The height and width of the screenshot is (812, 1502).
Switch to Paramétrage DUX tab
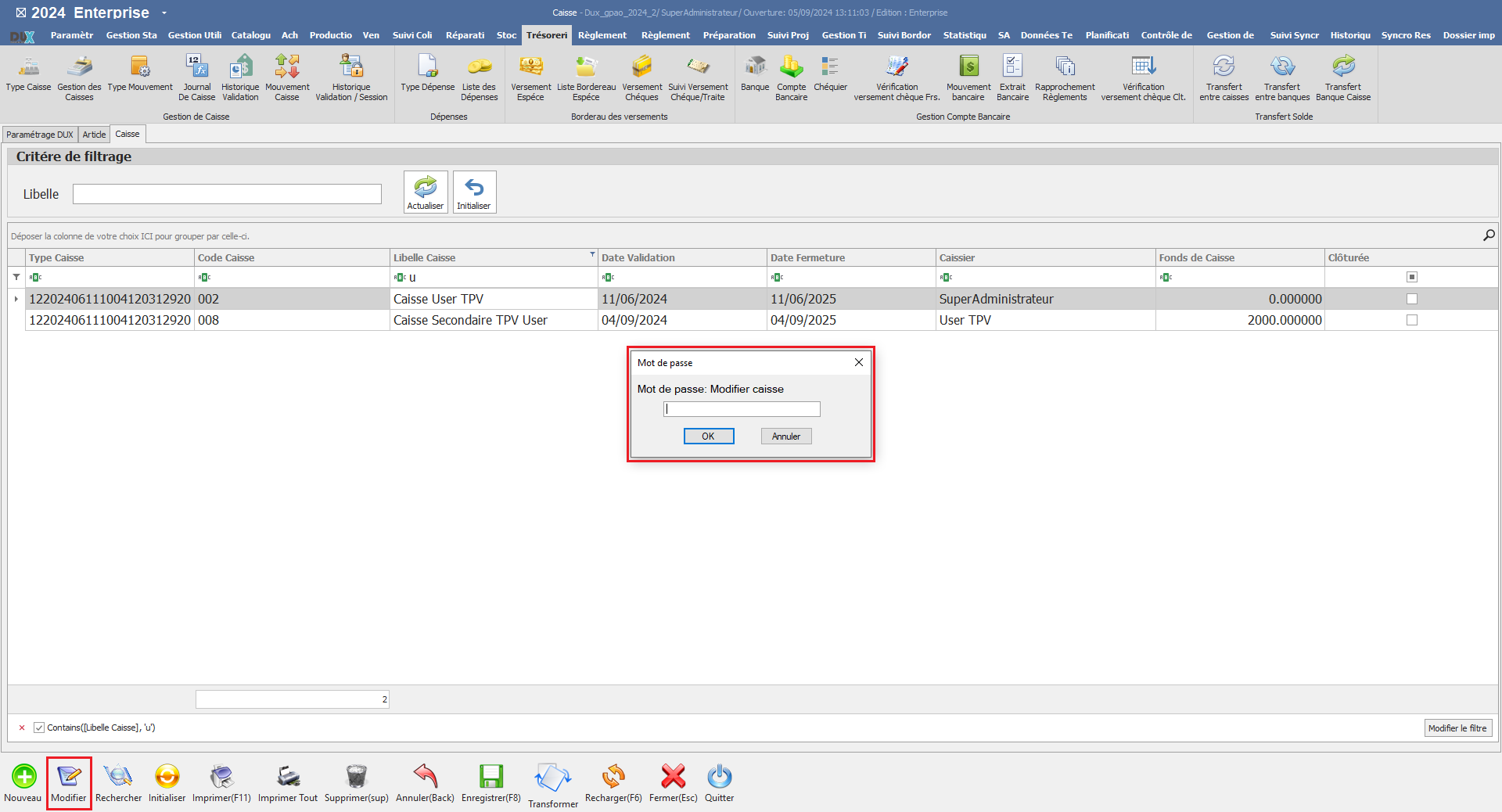(x=40, y=135)
